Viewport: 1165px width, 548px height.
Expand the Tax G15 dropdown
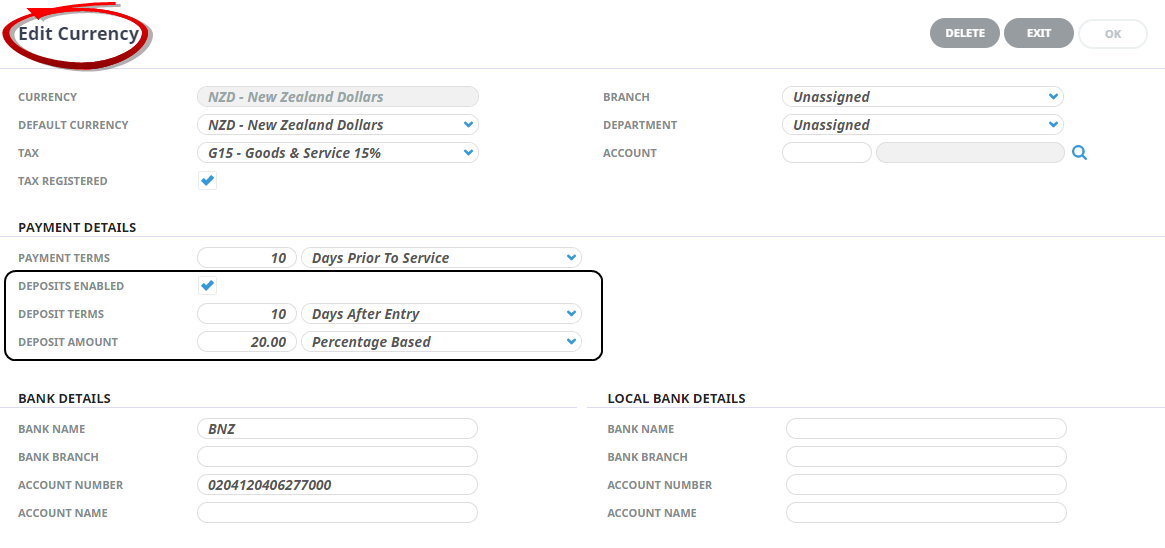pos(338,153)
